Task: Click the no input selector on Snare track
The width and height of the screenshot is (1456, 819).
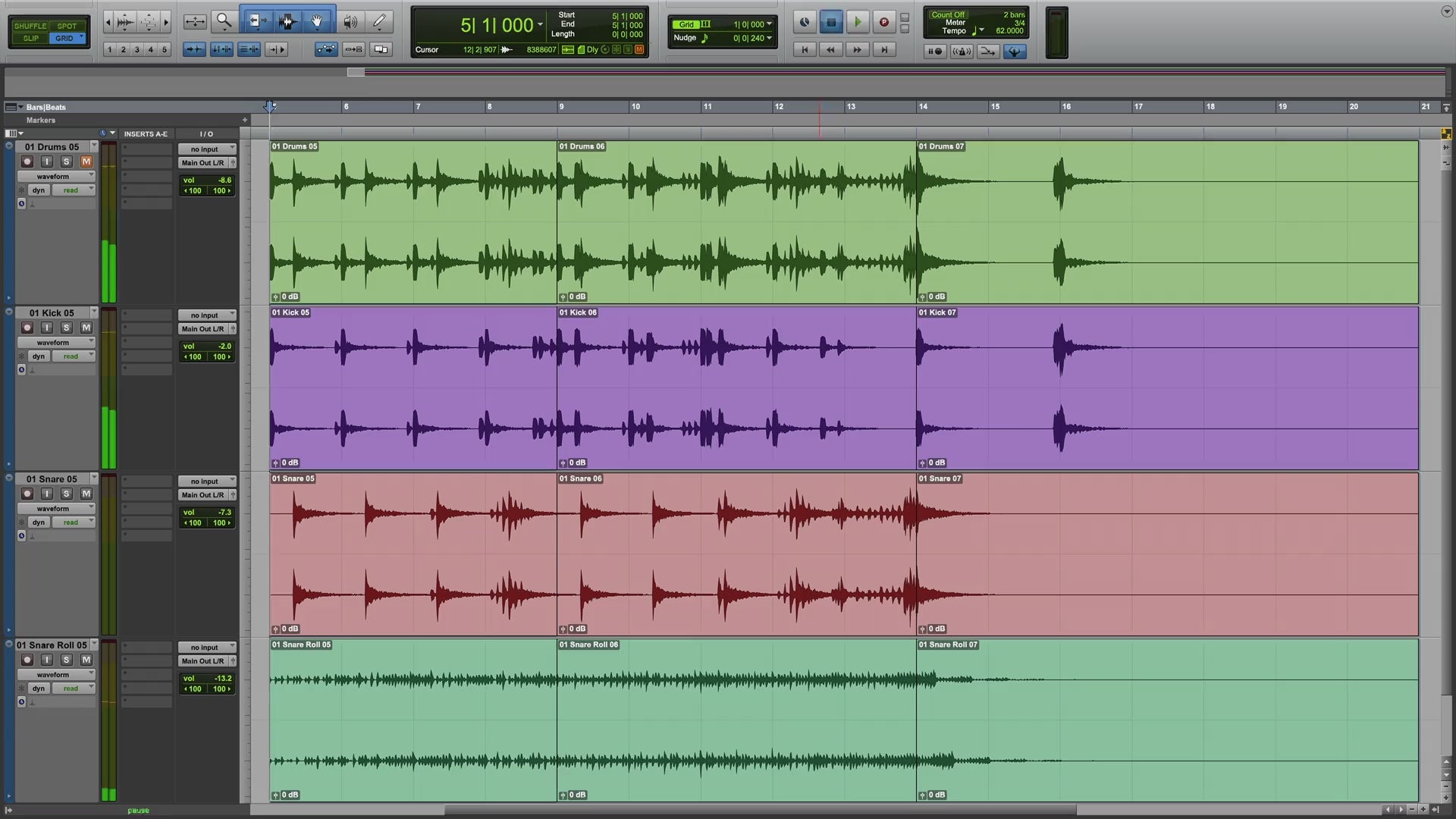Action: [206, 482]
